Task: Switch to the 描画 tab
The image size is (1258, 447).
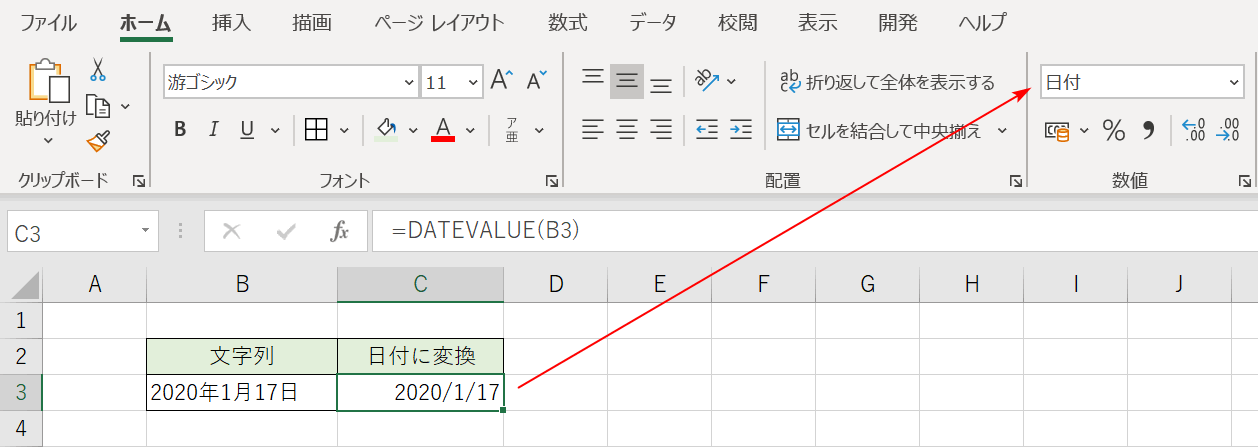Action: pyautogui.click(x=312, y=22)
